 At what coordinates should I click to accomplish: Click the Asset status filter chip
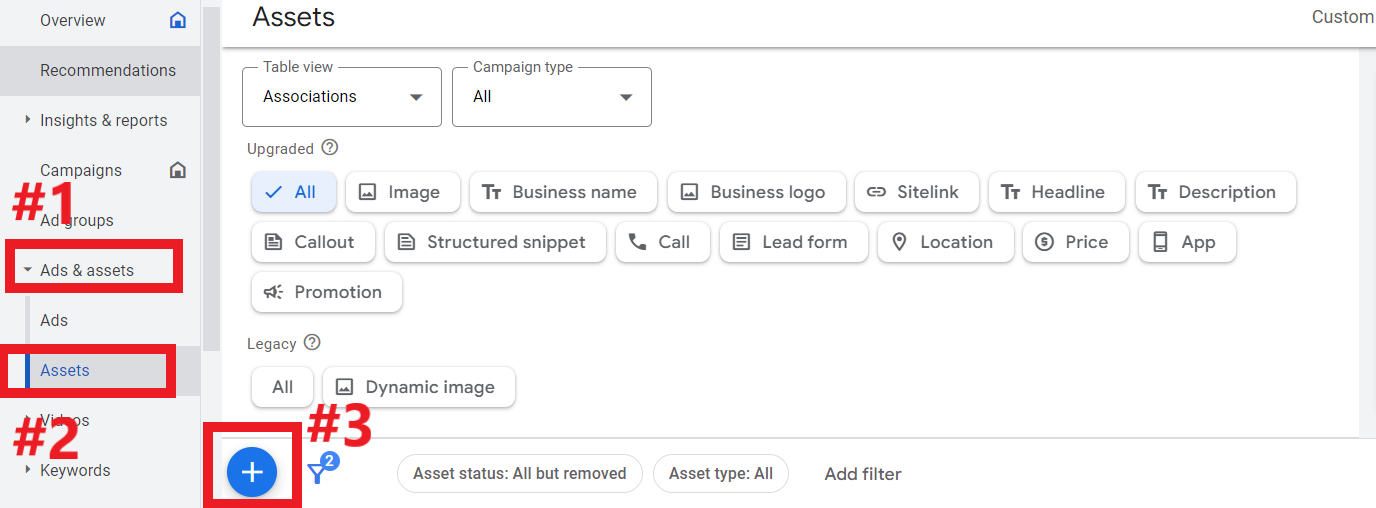coord(520,473)
